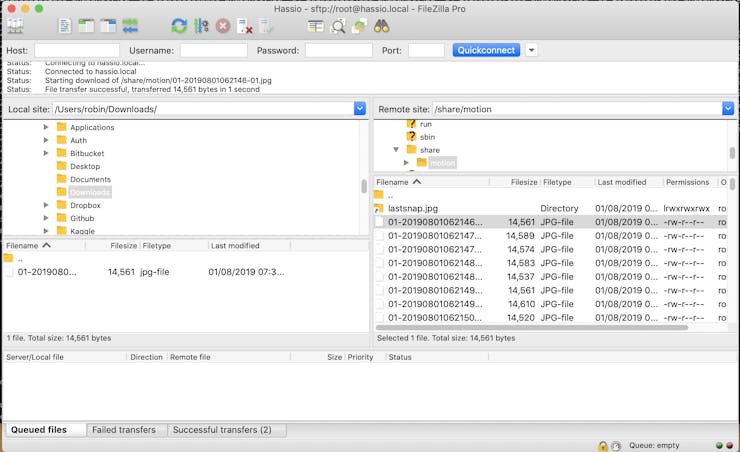Select the sbin folder in remote tree

pyautogui.click(x=428, y=137)
